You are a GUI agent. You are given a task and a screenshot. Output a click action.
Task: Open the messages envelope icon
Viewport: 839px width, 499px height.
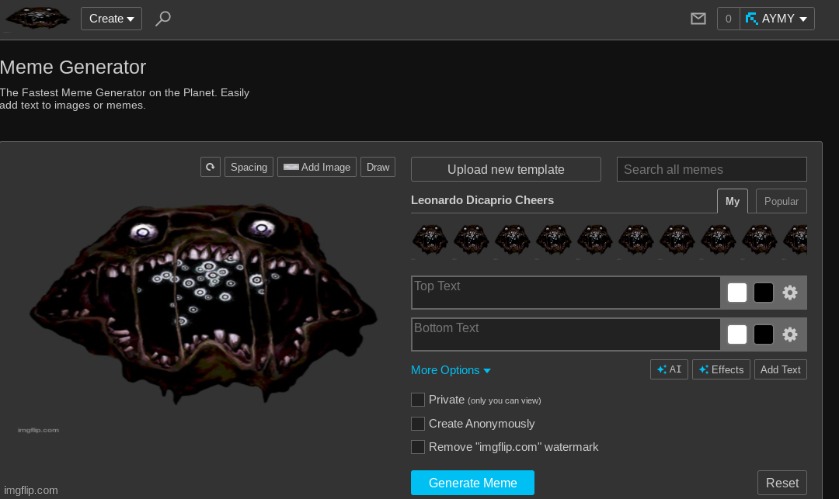coord(698,18)
